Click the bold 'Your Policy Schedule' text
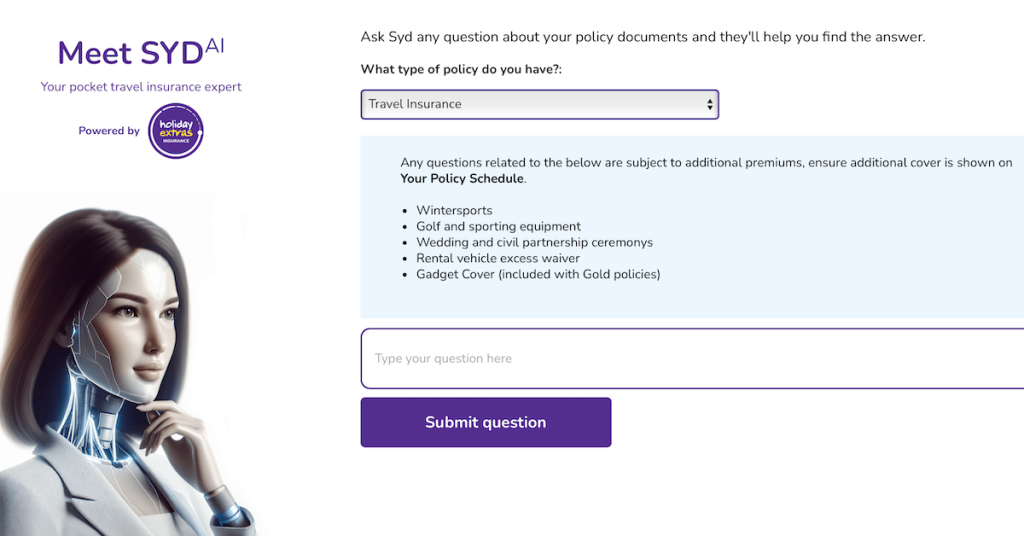The image size is (1024, 536). point(461,179)
